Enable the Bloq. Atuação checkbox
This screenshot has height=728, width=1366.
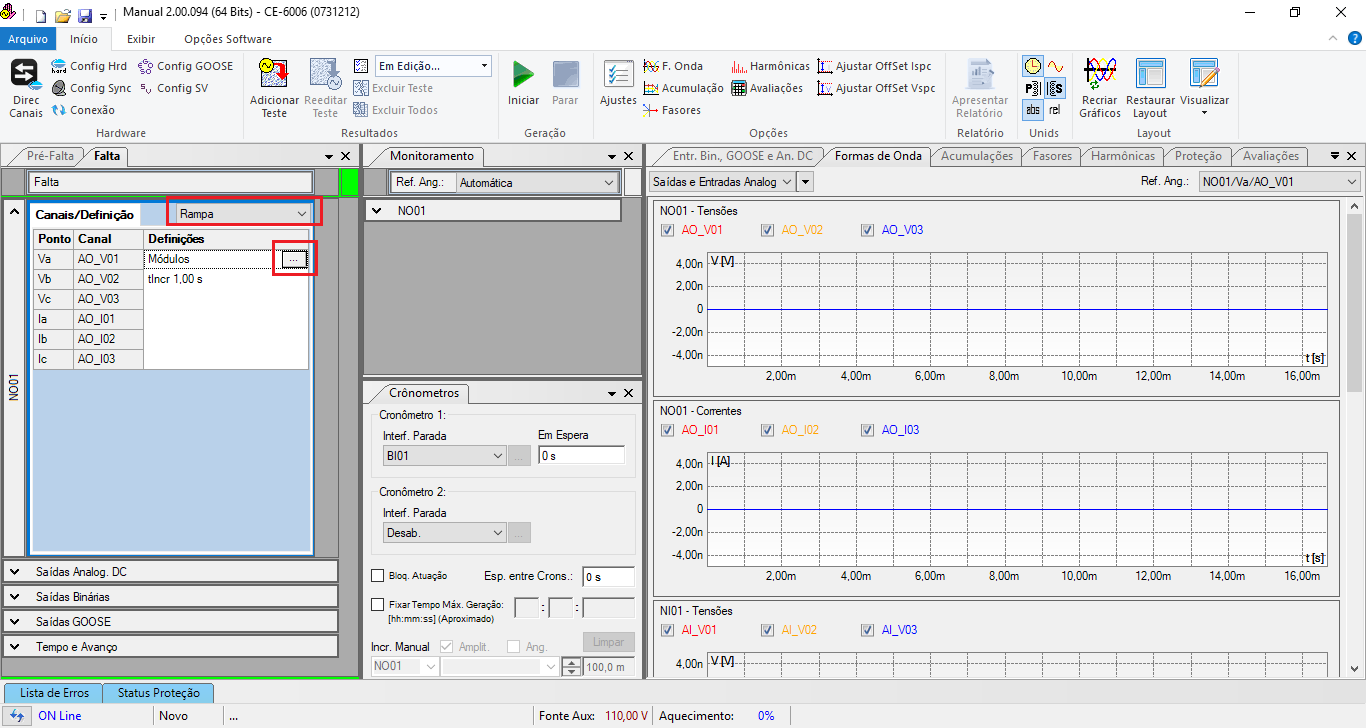pyautogui.click(x=377, y=575)
